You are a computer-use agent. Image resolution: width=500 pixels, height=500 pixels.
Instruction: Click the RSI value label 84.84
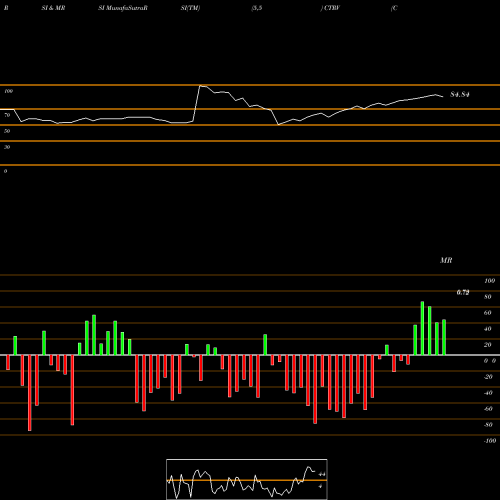pyautogui.click(x=460, y=95)
